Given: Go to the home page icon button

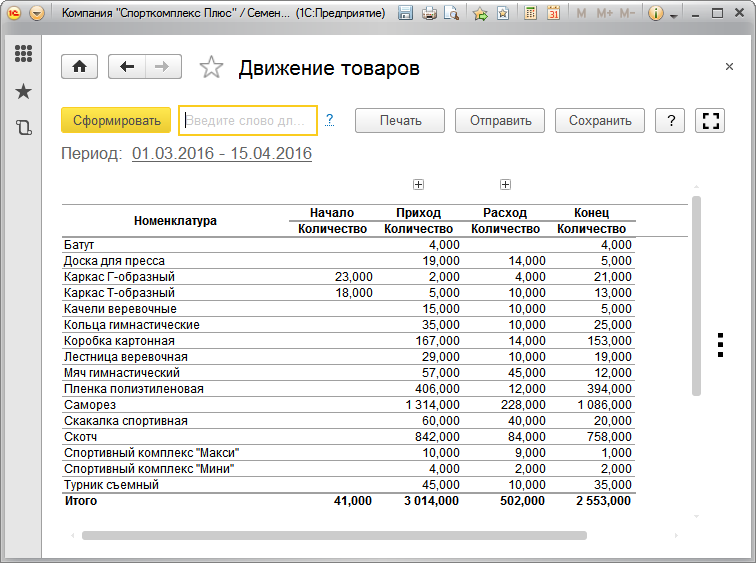Looking at the screenshot, I should [79, 67].
